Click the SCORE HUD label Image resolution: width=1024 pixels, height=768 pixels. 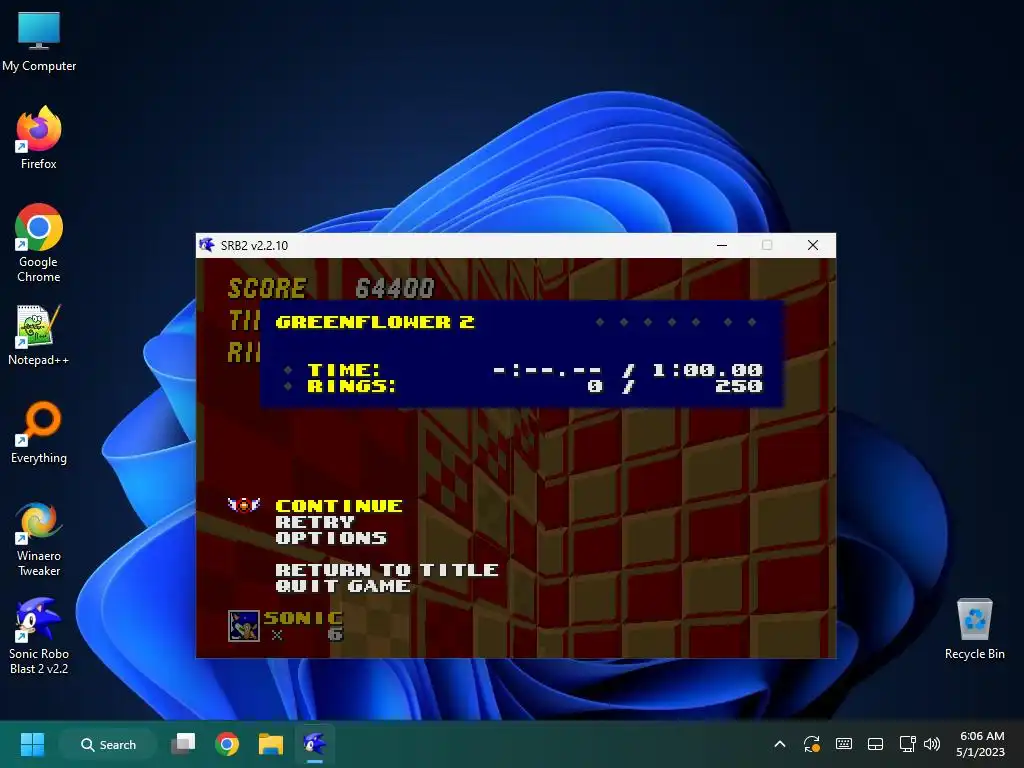tap(266, 288)
